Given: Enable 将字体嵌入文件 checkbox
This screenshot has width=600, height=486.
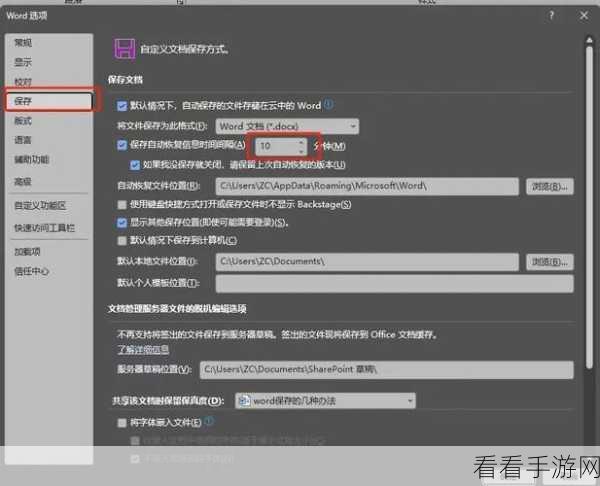Looking at the screenshot, I should point(122,422).
